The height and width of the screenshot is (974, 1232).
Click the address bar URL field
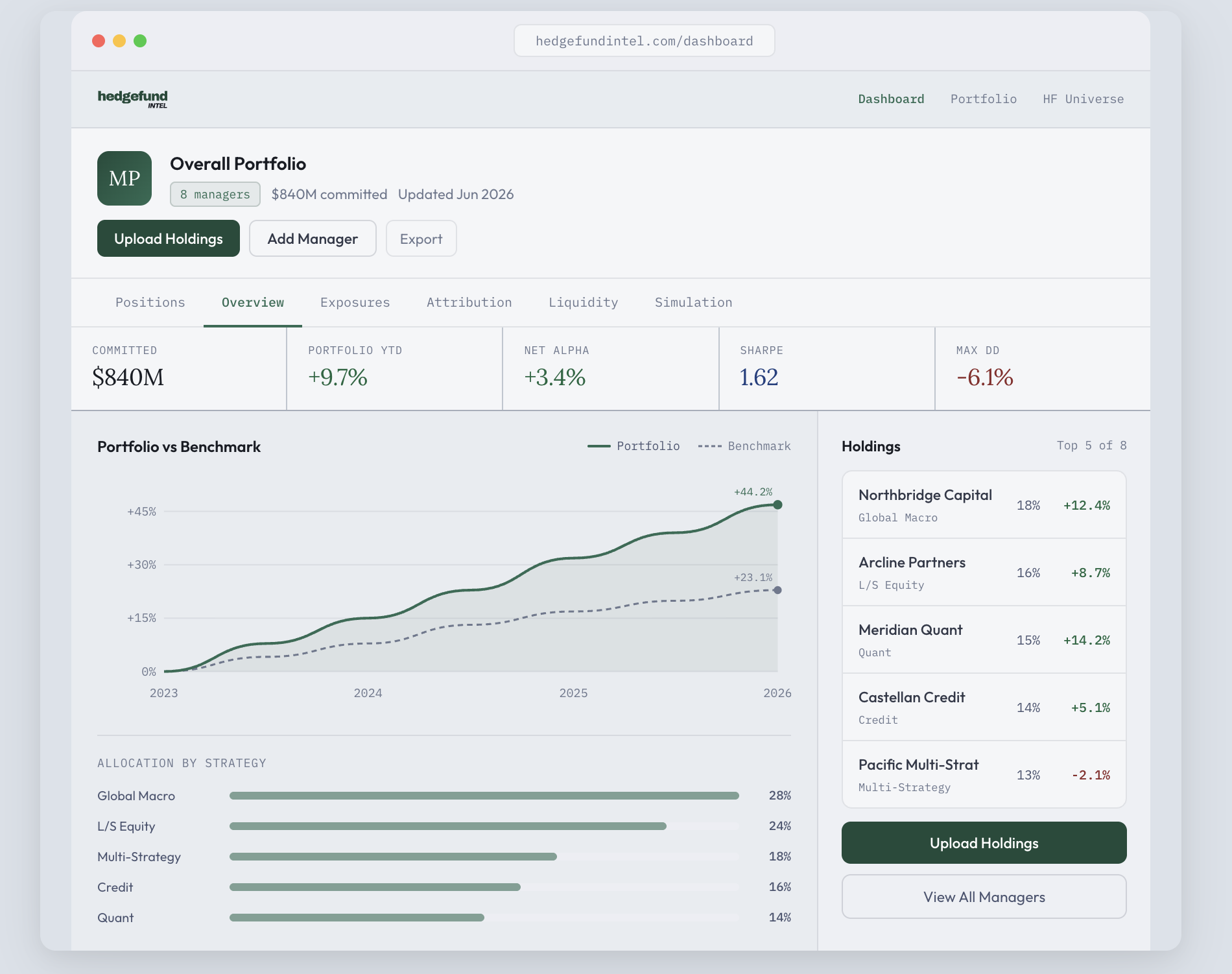644,41
